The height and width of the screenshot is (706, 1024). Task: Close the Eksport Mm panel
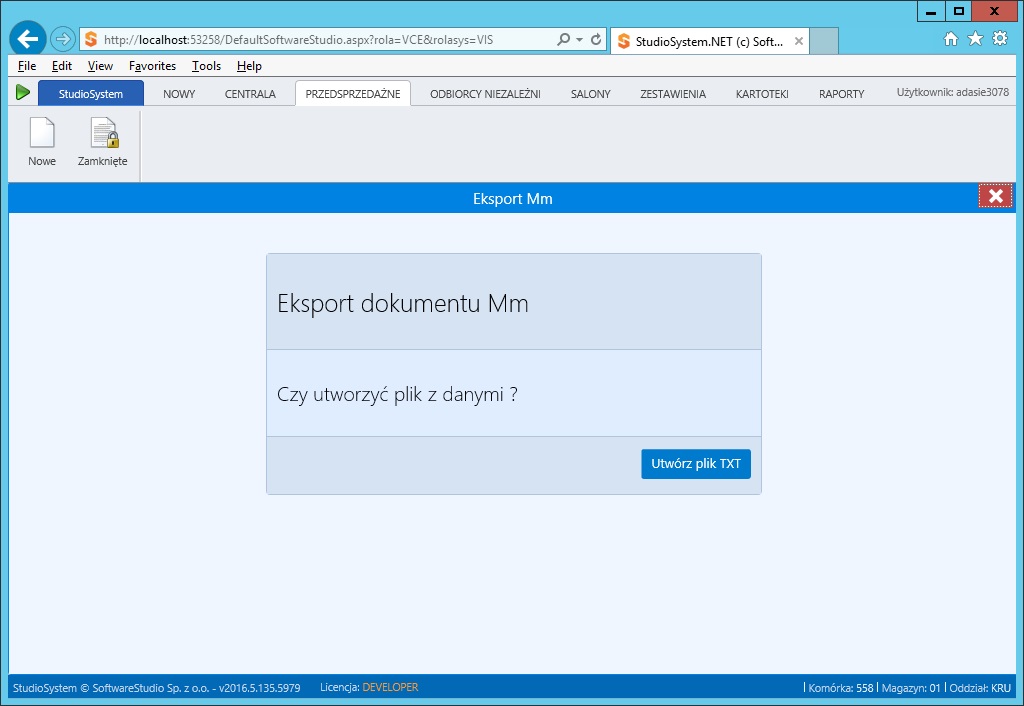coord(995,196)
